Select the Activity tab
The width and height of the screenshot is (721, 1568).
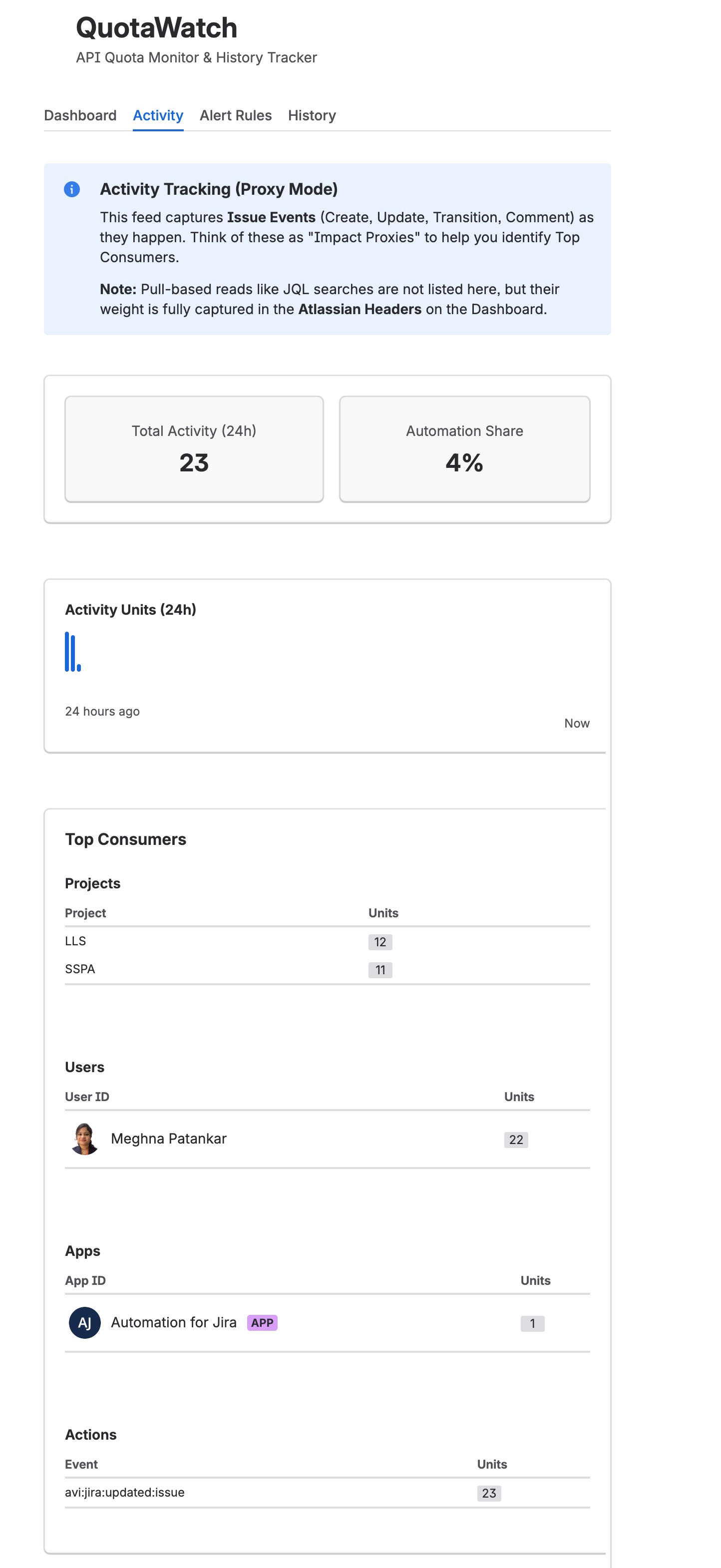(x=158, y=115)
